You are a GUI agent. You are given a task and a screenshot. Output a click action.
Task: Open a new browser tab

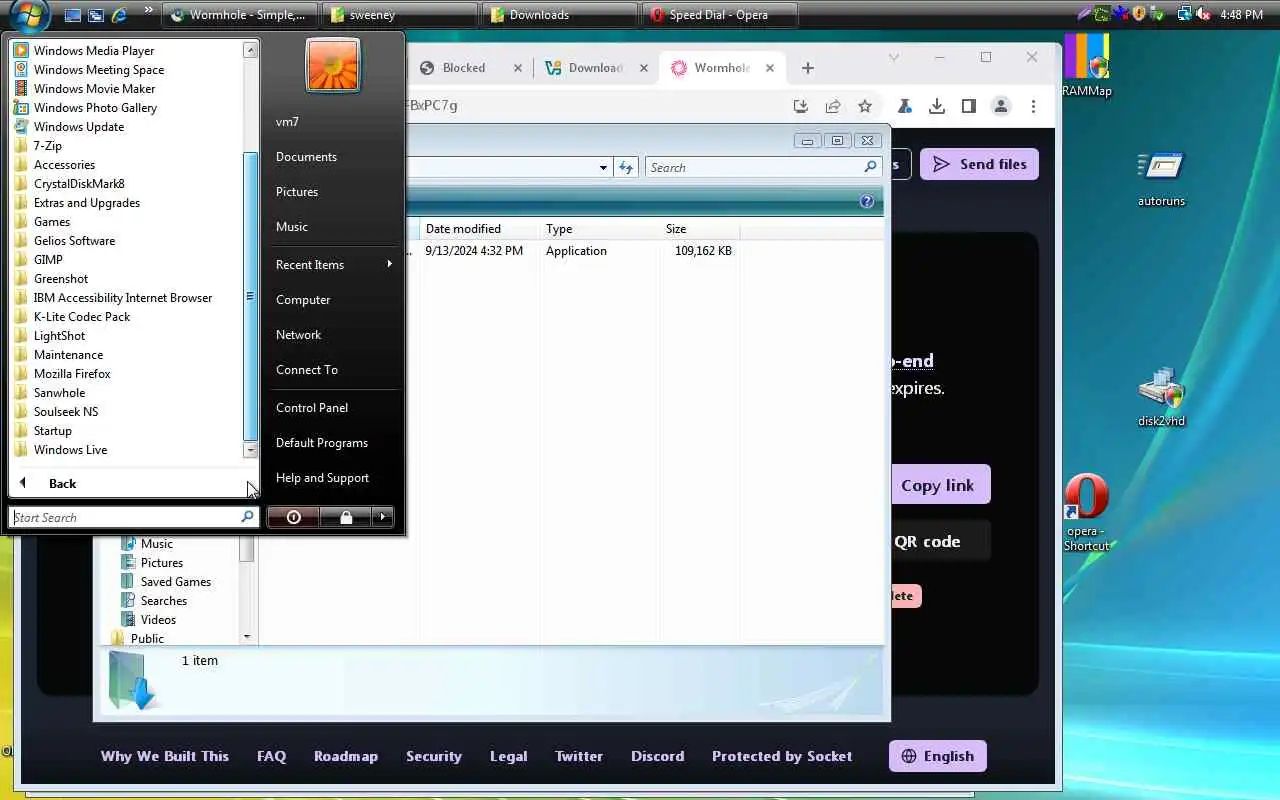click(x=808, y=68)
